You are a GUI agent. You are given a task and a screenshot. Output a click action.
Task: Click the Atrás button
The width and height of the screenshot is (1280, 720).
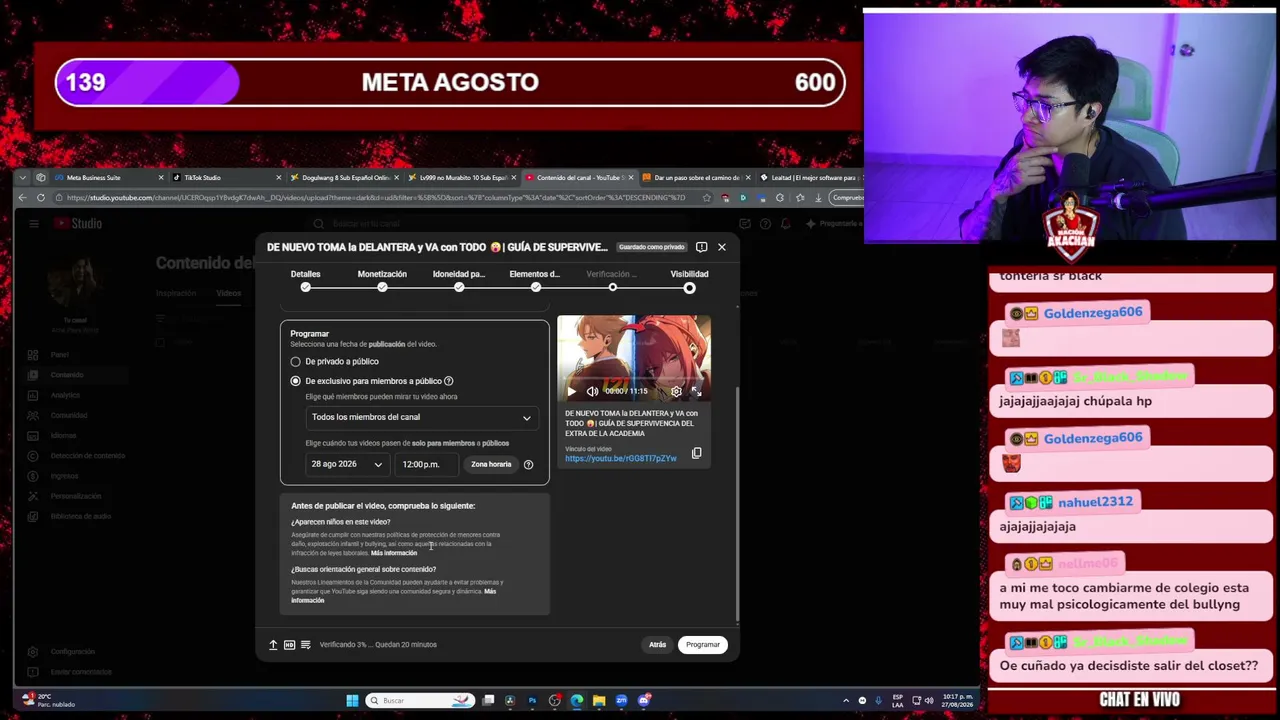pos(657,645)
